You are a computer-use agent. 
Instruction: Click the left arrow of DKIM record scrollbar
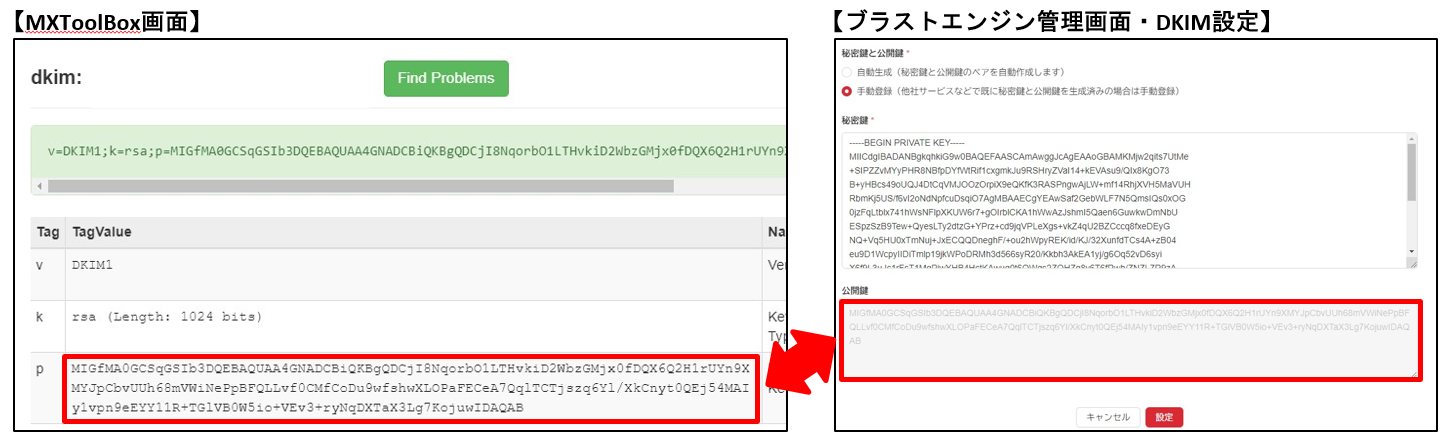(42, 186)
